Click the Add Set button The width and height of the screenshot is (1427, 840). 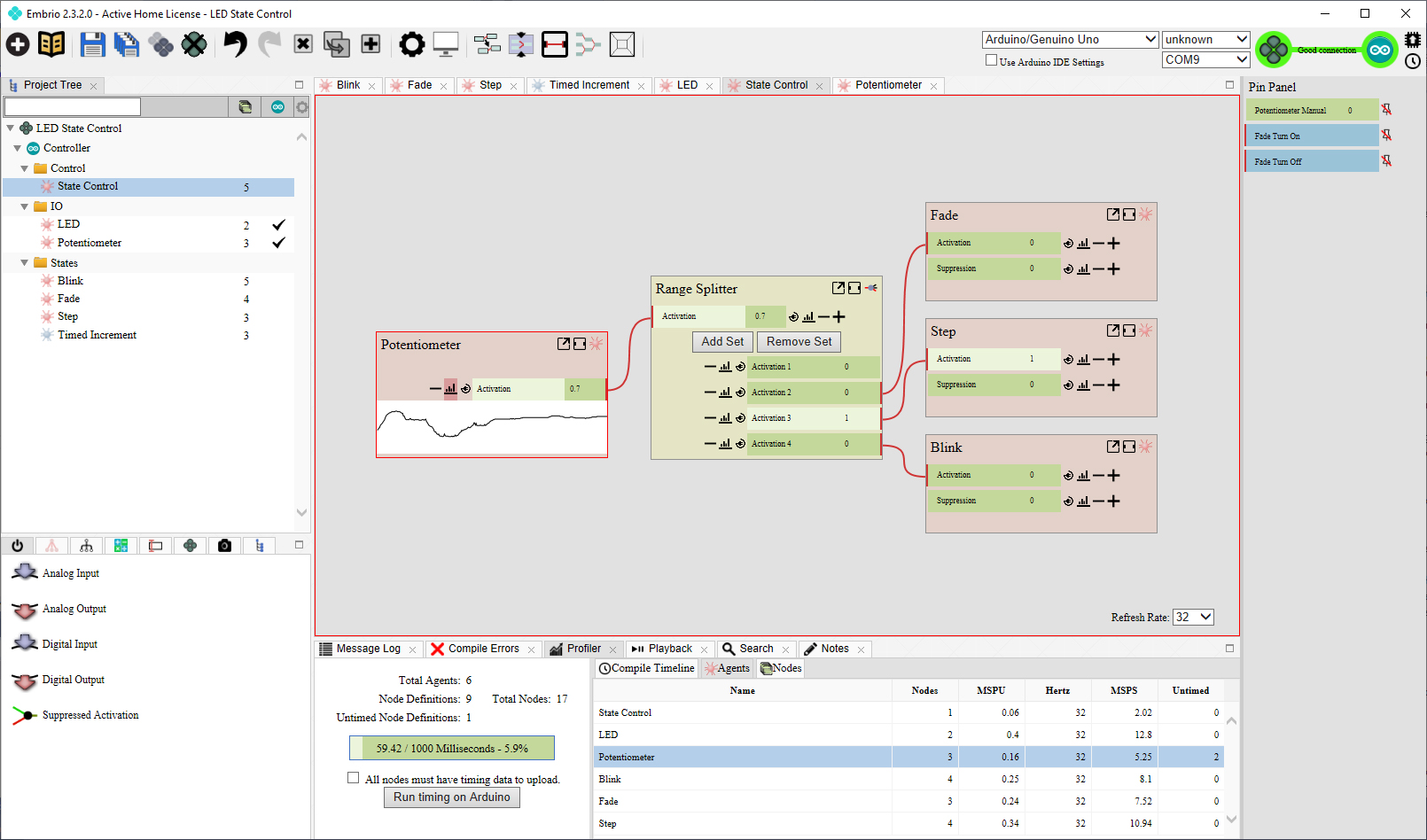(x=722, y=341)
